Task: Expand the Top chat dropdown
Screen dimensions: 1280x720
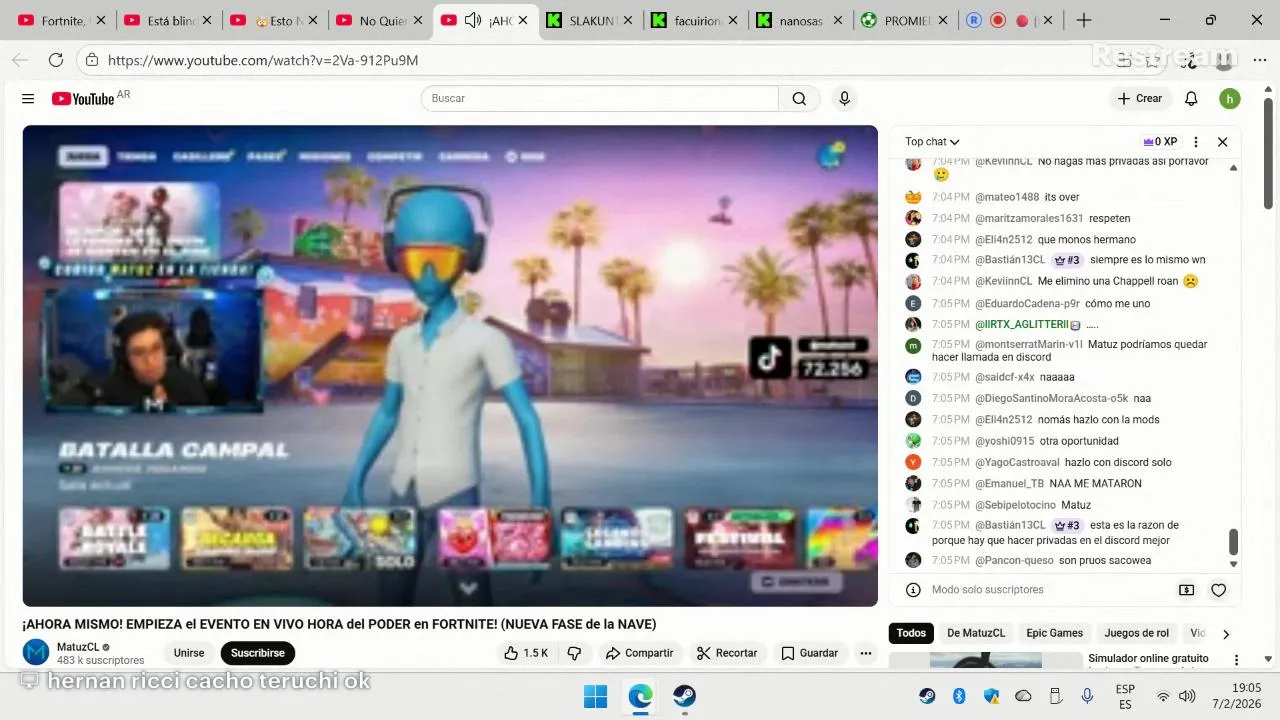Action: pyautogui.click(x=932, y=142)
